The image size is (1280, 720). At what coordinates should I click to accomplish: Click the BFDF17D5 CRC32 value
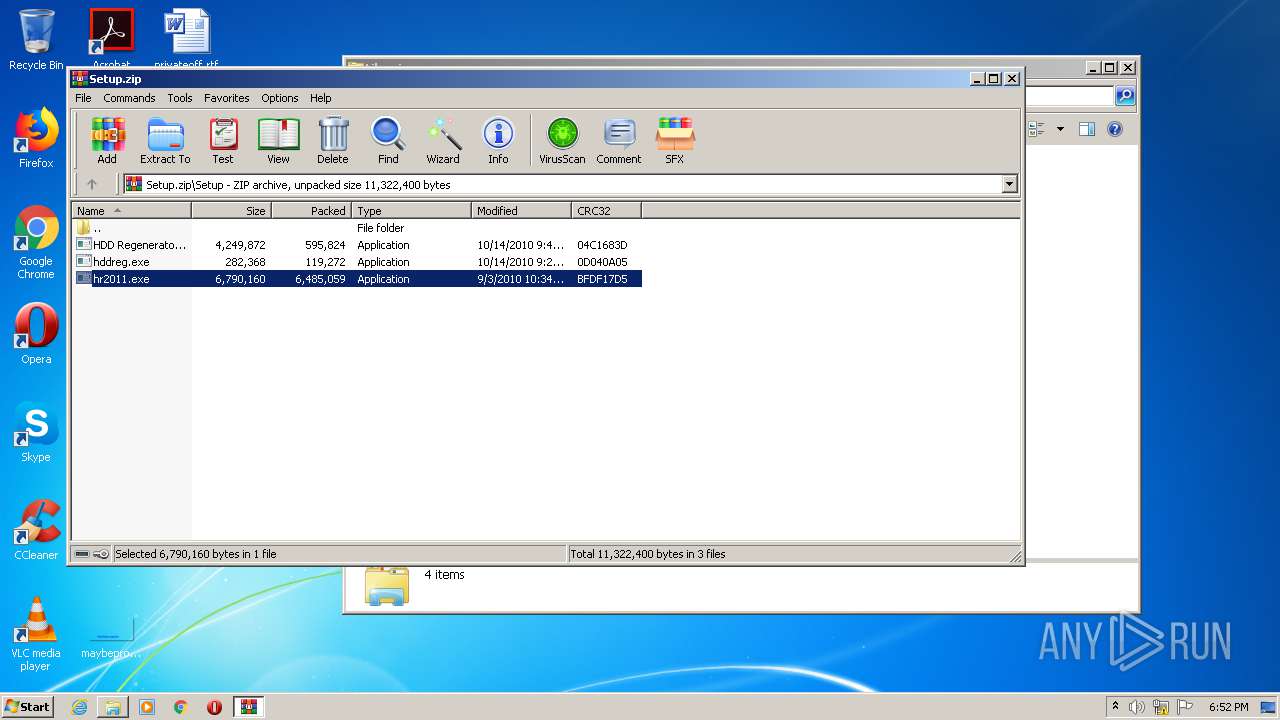[x=602, y=279]
